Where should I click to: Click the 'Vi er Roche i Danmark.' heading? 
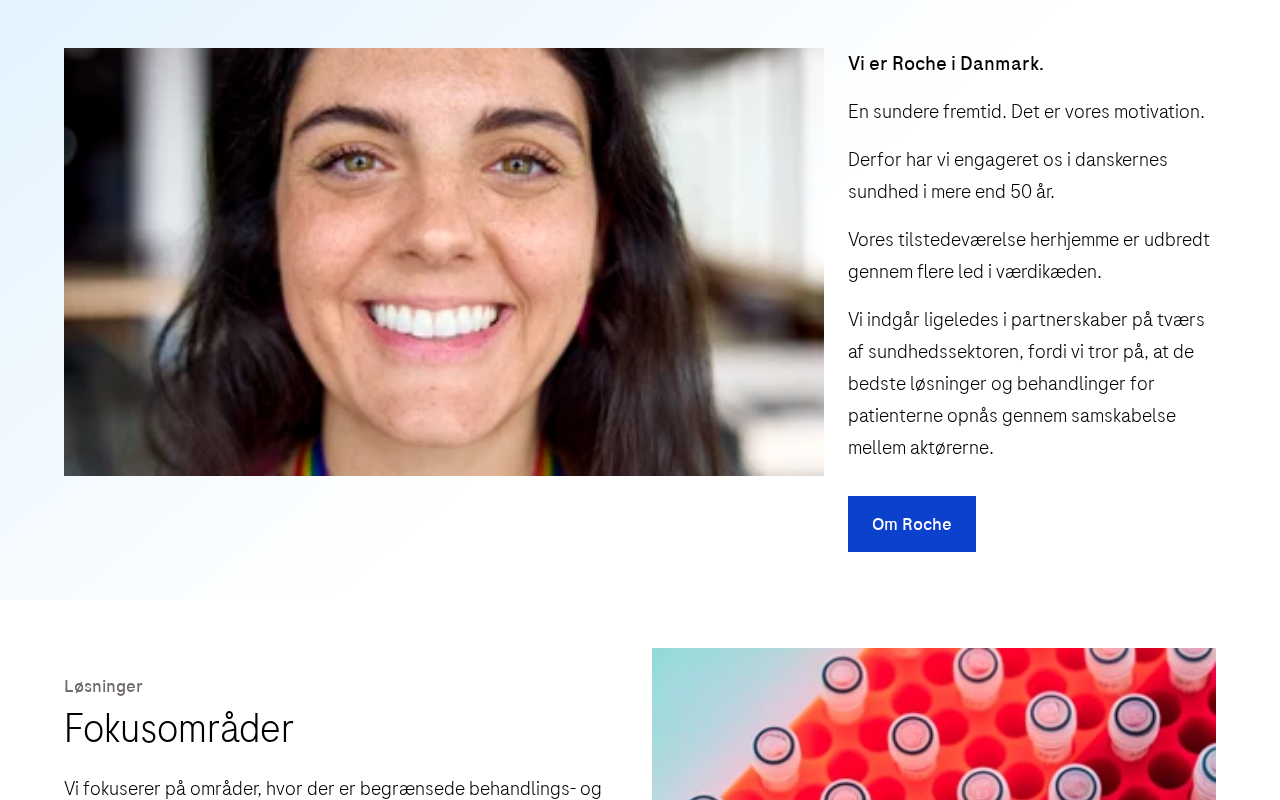point(946,64)
